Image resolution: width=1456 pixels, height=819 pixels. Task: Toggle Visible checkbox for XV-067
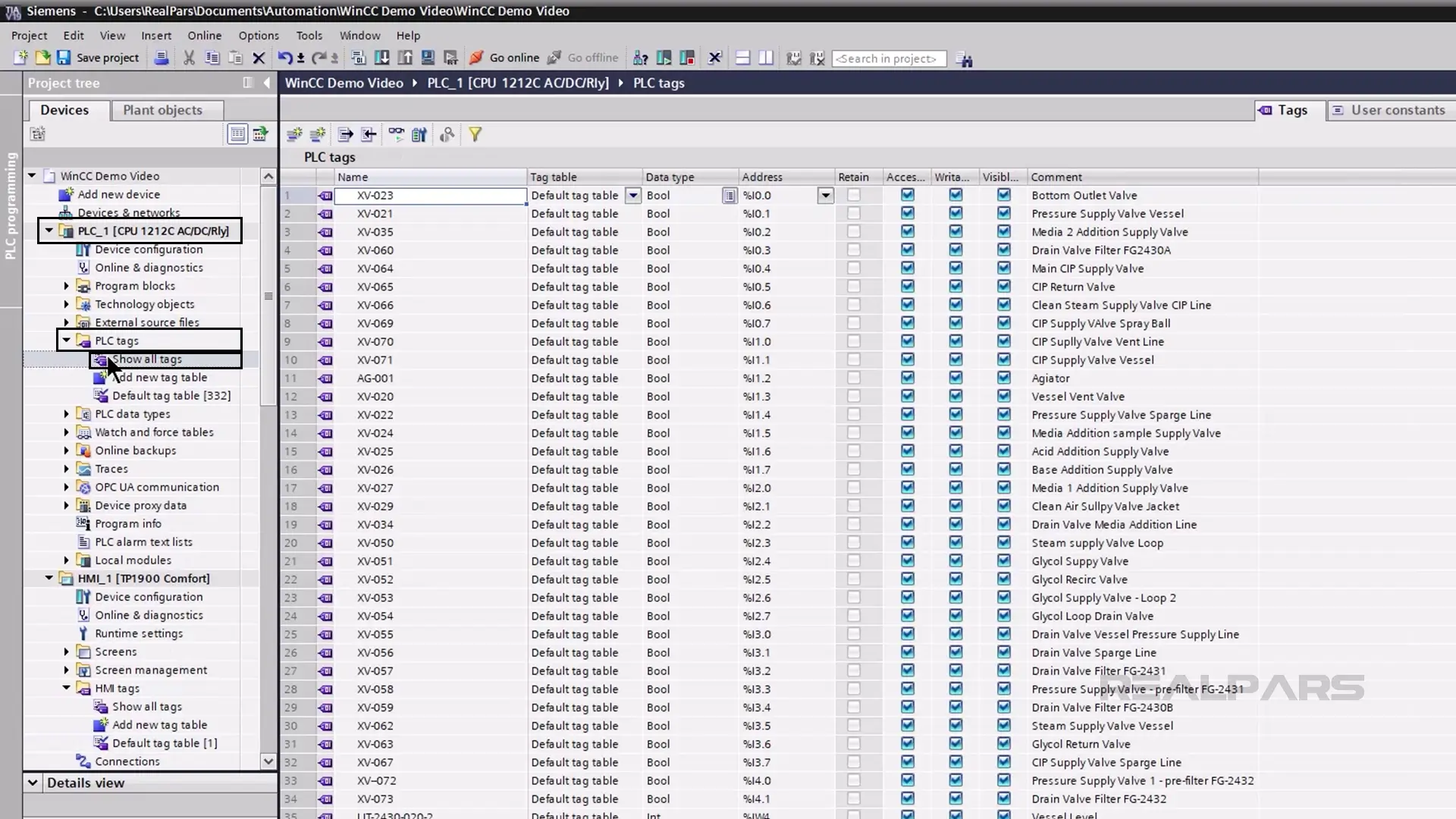pyautogui.click(x=1004, y=762)
